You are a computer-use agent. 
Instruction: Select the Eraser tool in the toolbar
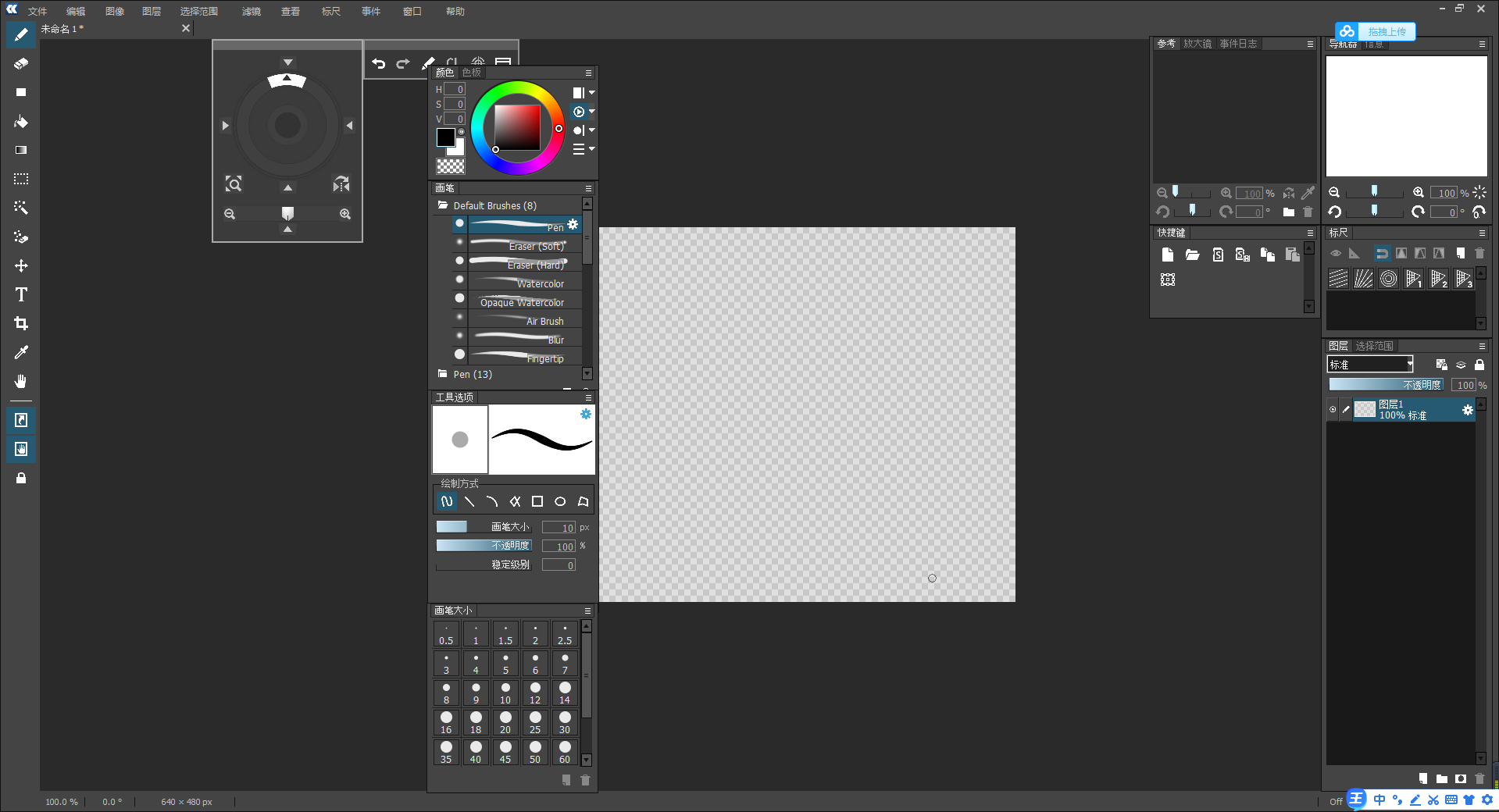pos(21,63)
